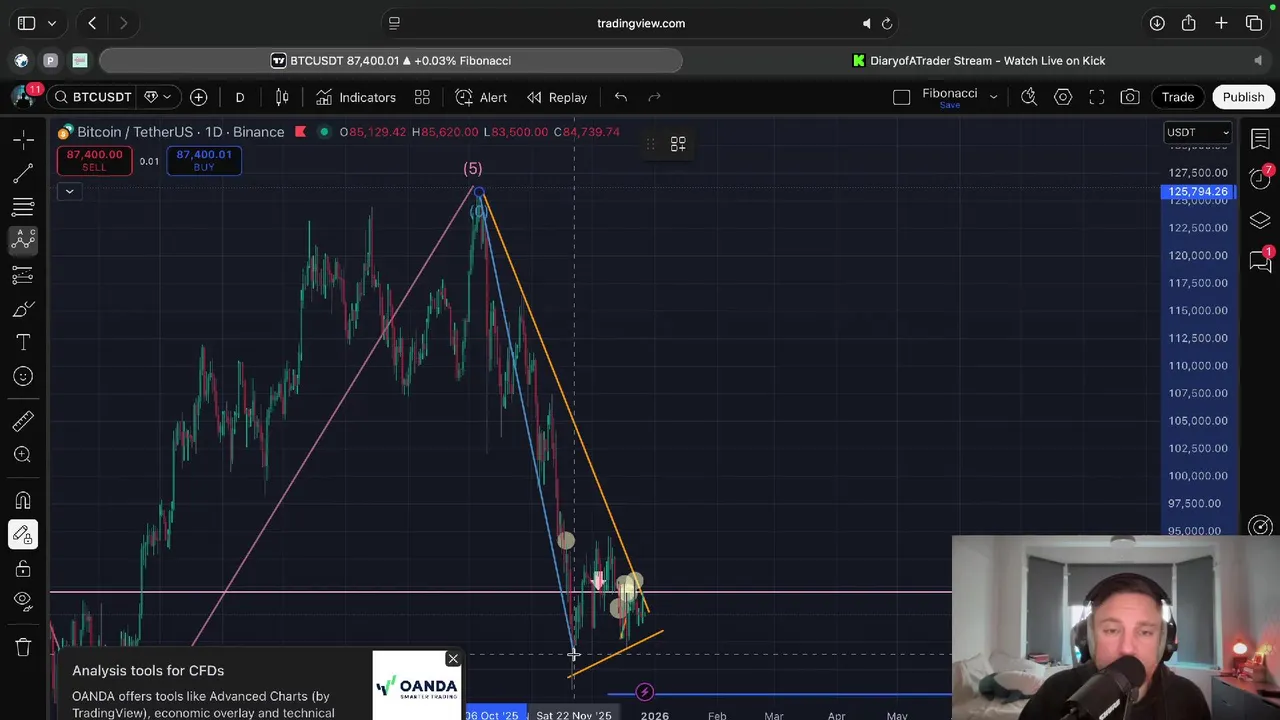Select the brush drawing tool
Viewport: 1280px width, 720px height.
click(x=23, y=309)
